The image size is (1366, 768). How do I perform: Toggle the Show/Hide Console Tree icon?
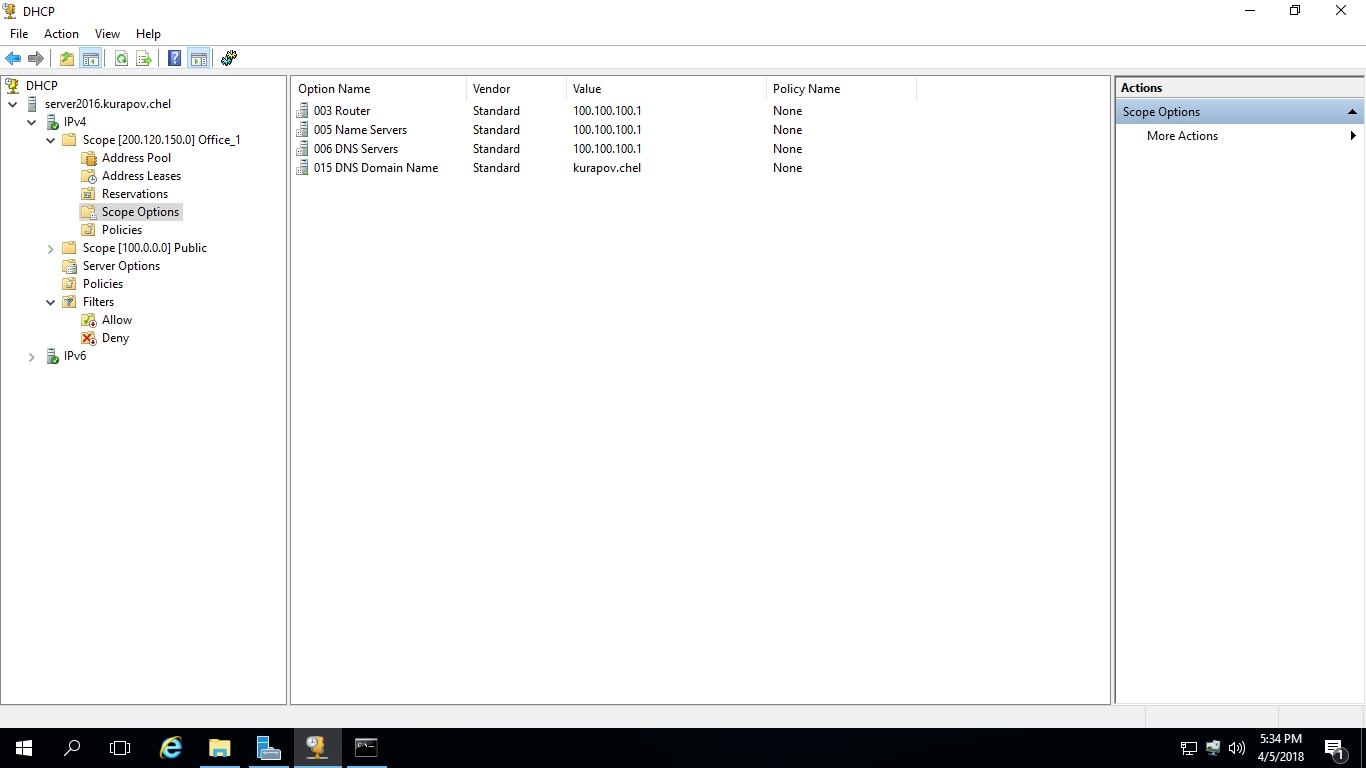[x=90, y=59]
